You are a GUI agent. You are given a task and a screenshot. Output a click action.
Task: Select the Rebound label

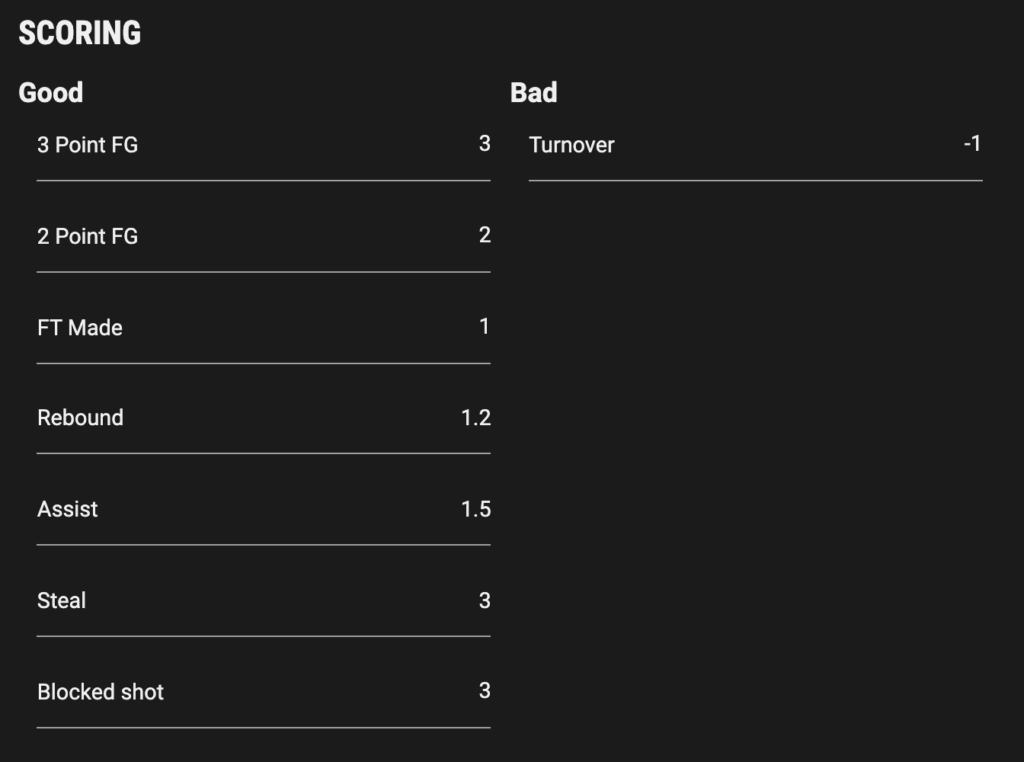80,417
